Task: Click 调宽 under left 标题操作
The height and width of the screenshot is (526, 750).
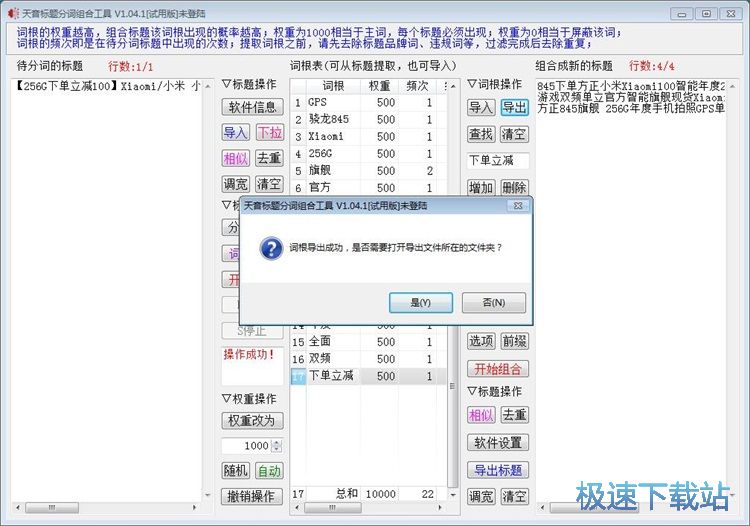Action: point(235,184)
